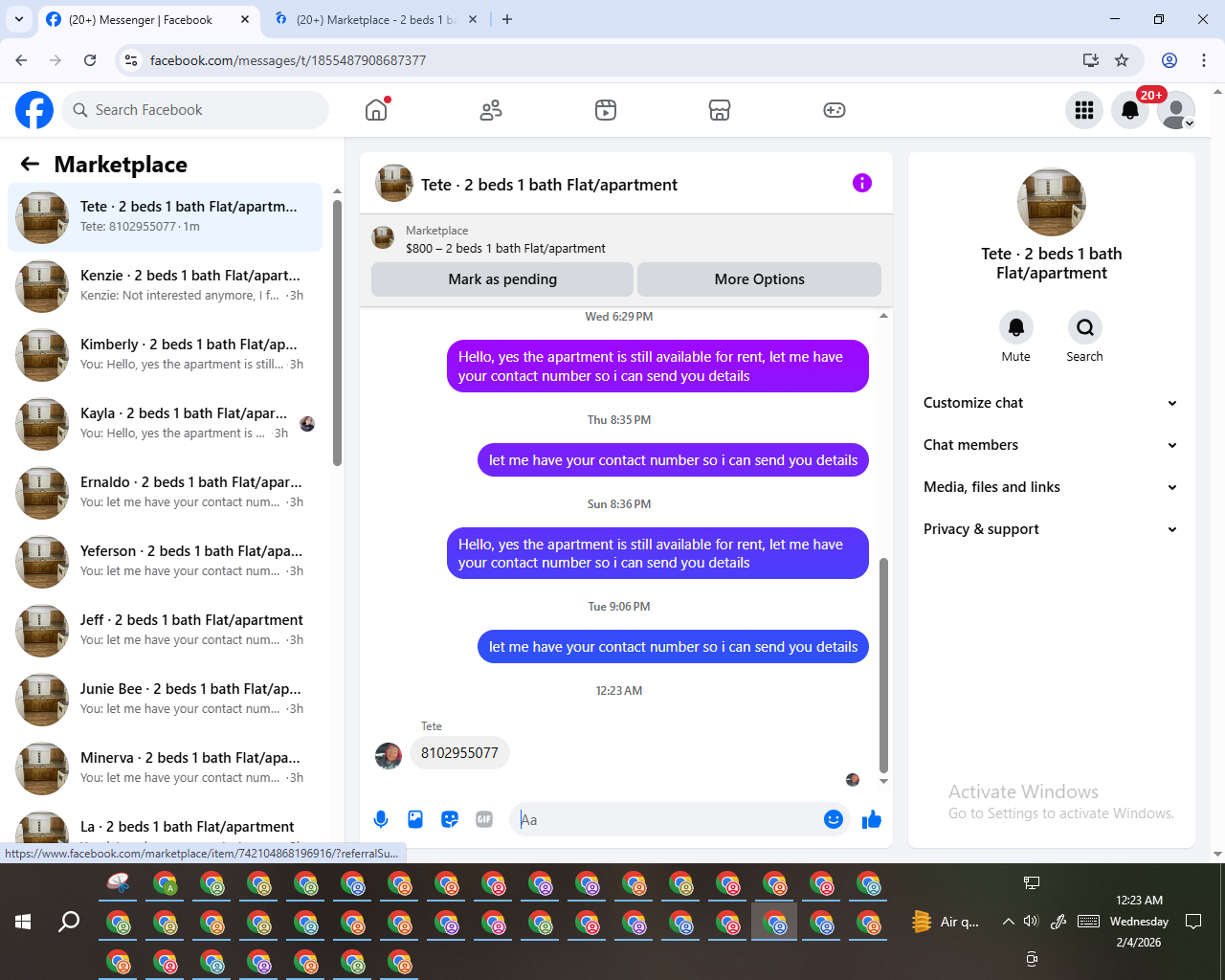Send a thumbs-up like
Image resolution: width=1225 pixels, height=980 pixels.
872,819
